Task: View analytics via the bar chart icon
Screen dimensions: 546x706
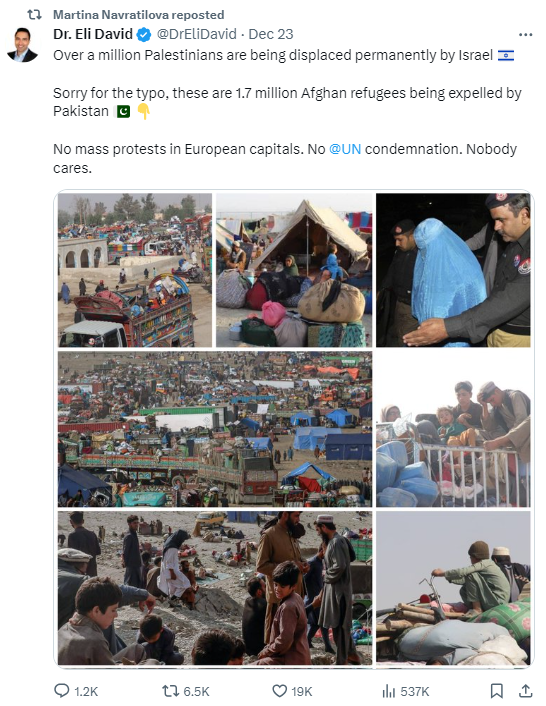Action: 388,691
